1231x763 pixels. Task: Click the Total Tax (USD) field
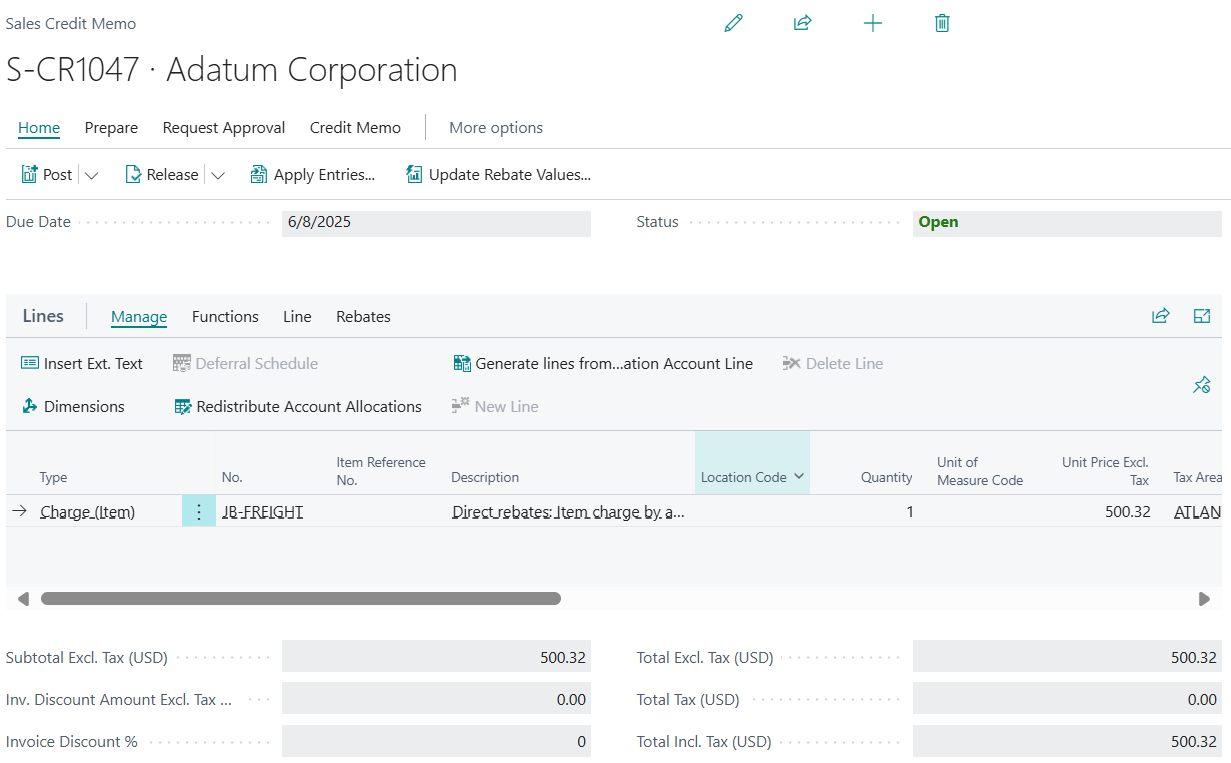1067,699
